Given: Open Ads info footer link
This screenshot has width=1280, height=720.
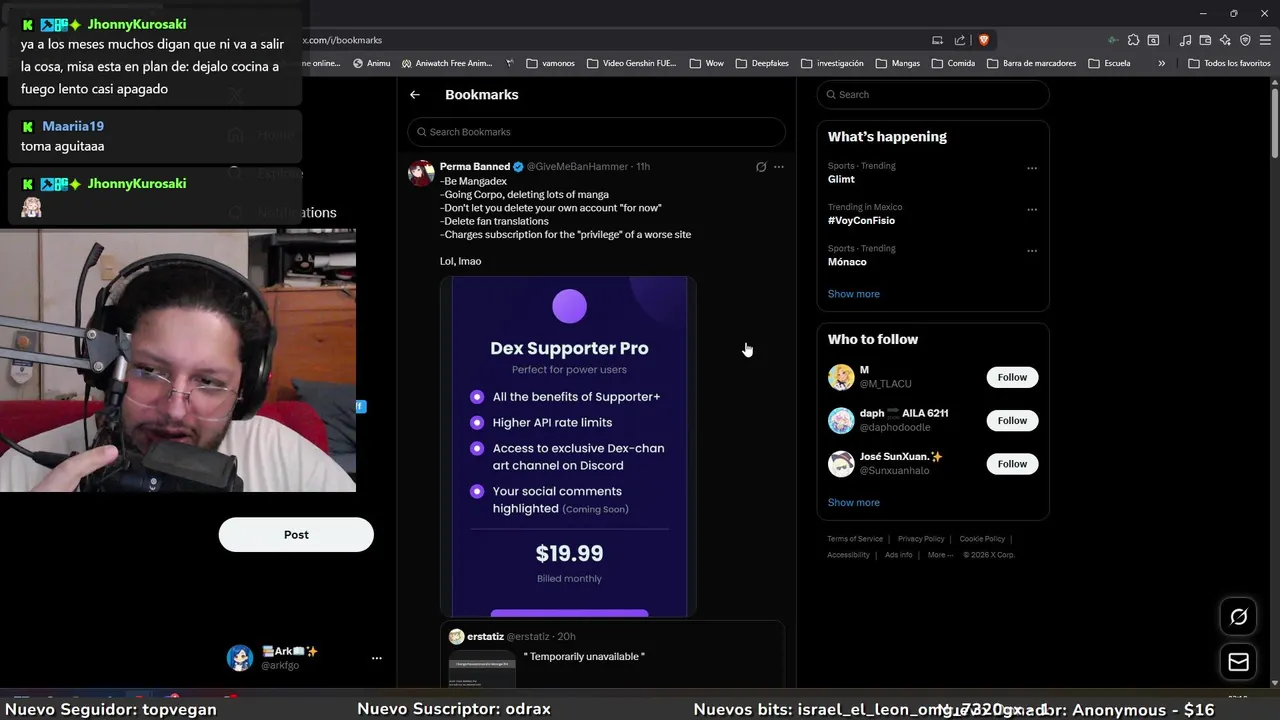Looking at the screenshot, I should pos(899,555).
